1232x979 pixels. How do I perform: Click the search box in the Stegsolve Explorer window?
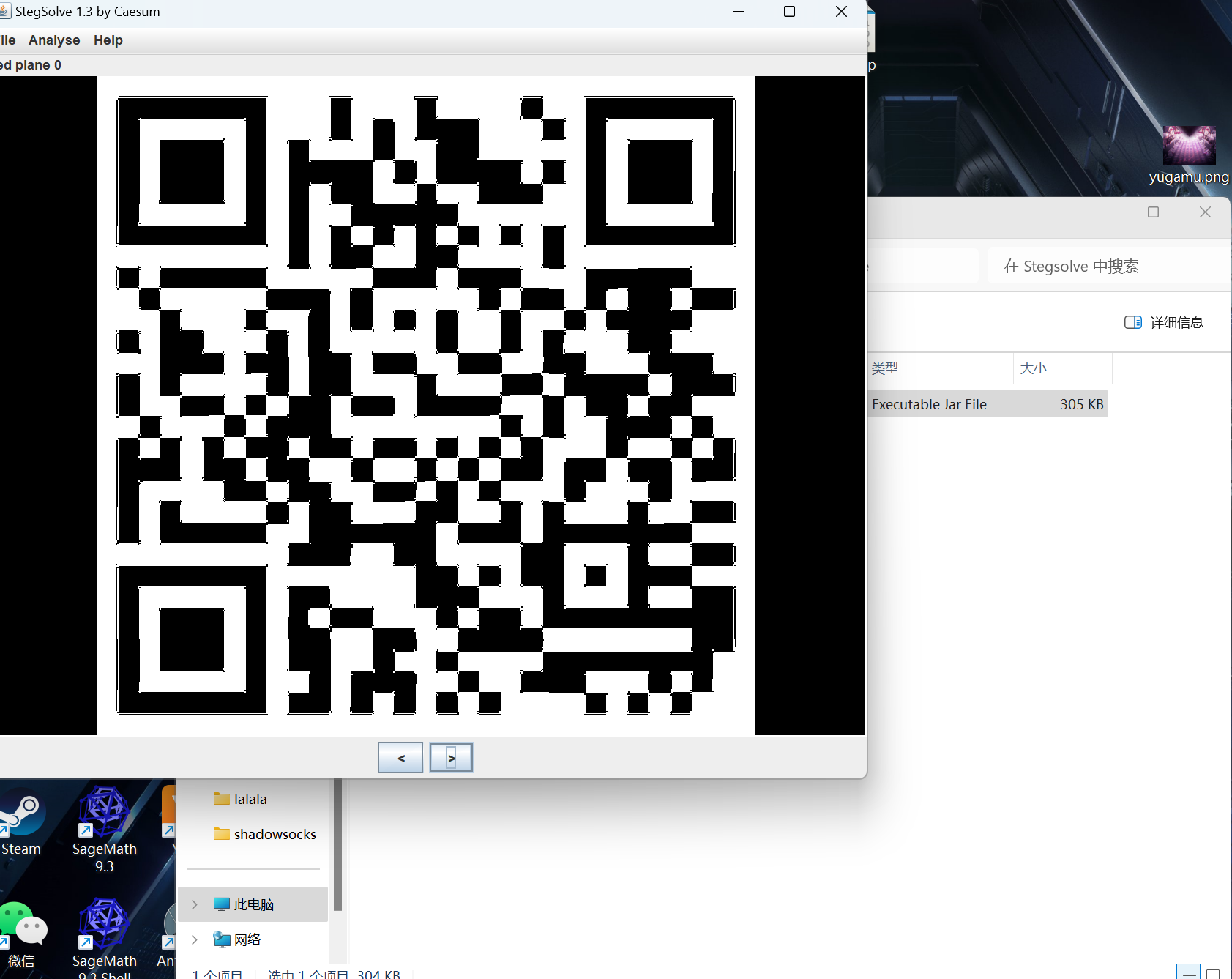coord(1108,266)
